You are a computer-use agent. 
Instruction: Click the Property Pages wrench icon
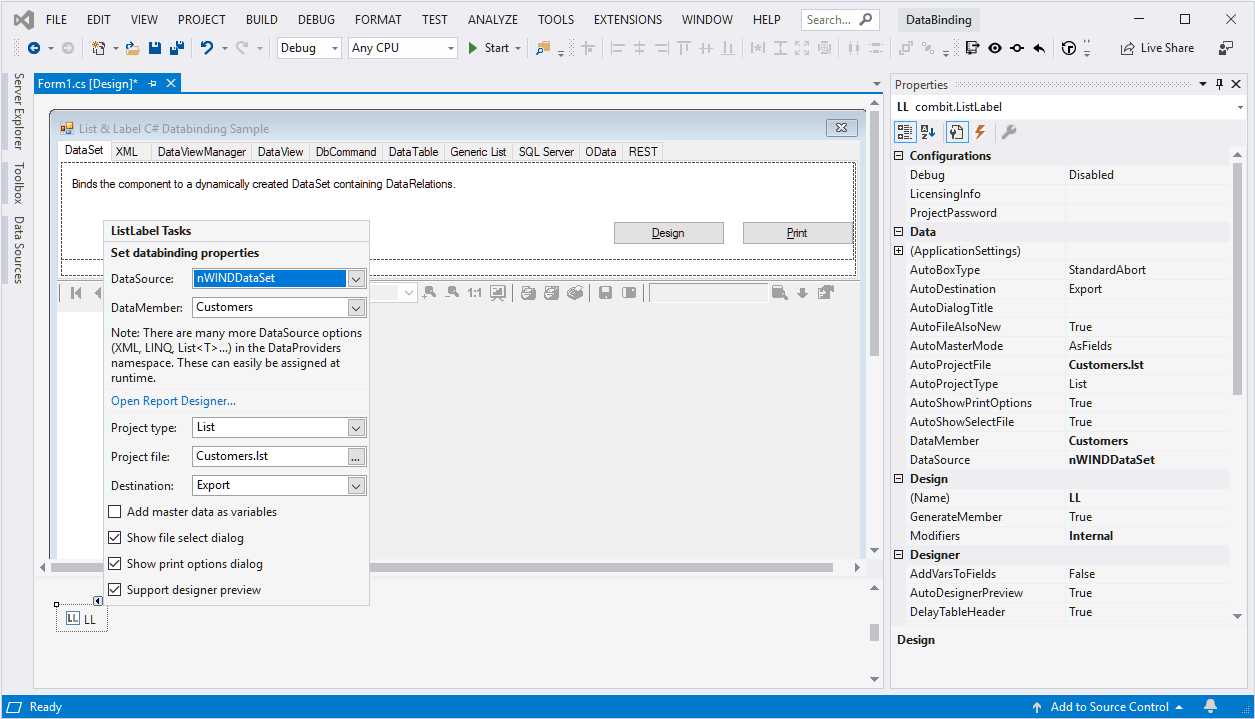click(1009, 131)
